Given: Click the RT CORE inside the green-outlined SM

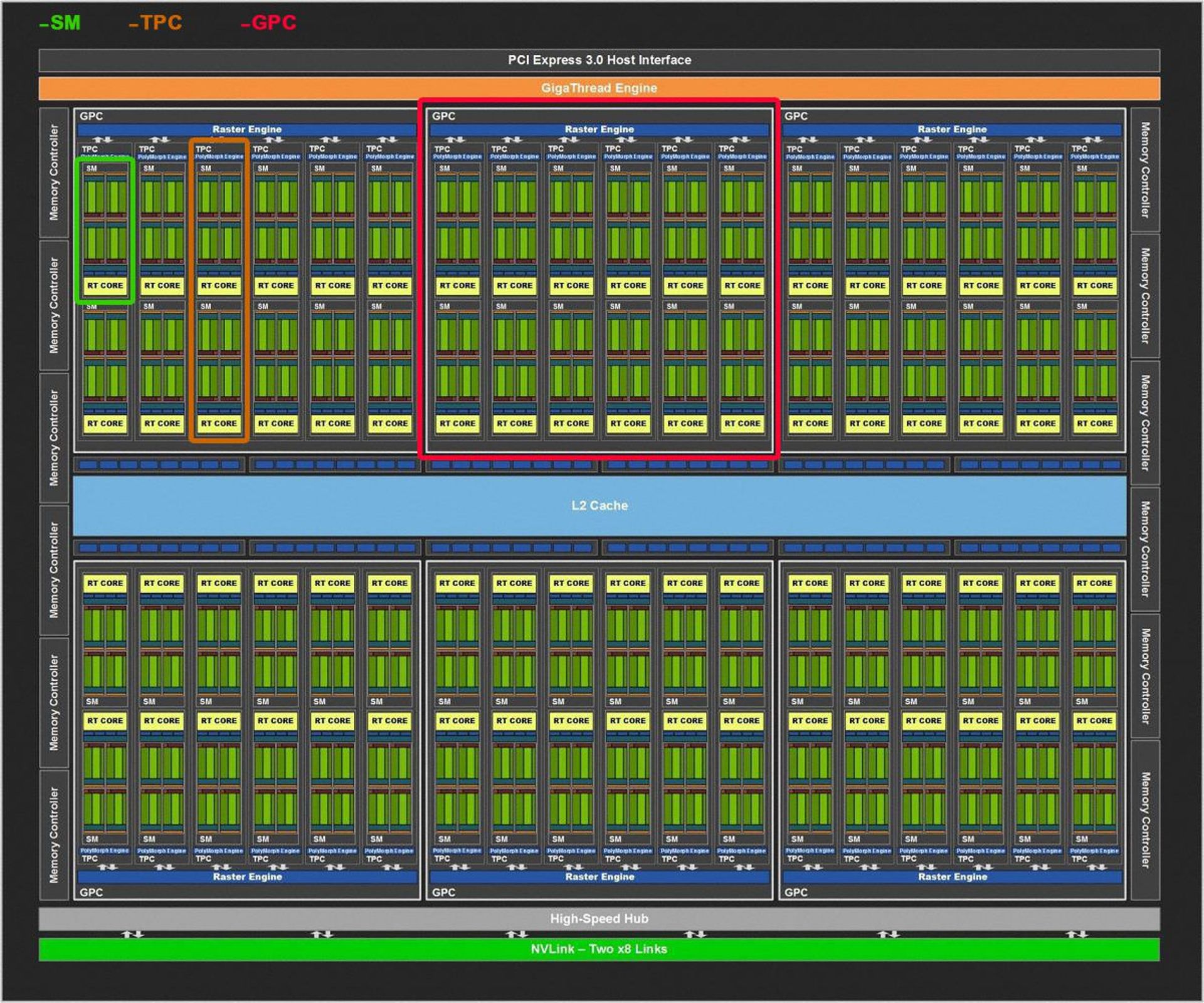Looking at the screenshot, I should click(x=105, y=286).
